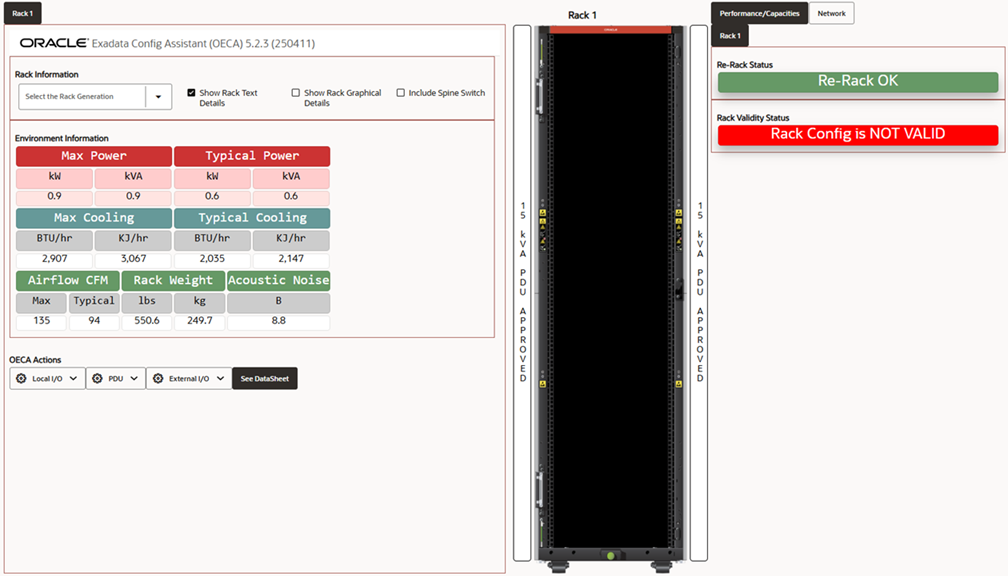Viewport: 1008px width, 576px height.
Task: Click the black rack interior image
Action: [x=610, y=289]
